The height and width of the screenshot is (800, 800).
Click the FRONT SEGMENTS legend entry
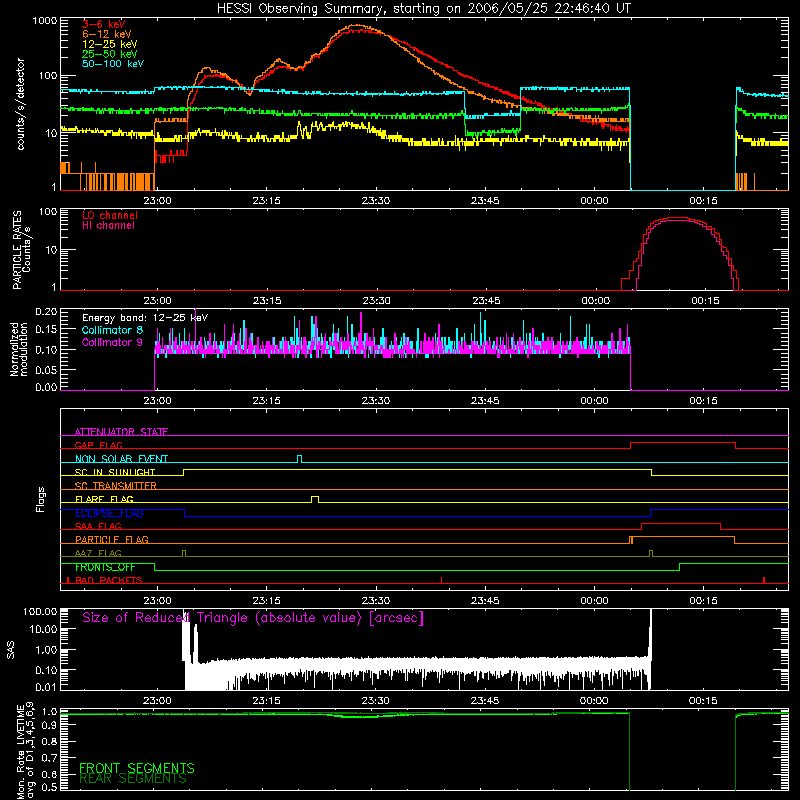click(137, 768)
